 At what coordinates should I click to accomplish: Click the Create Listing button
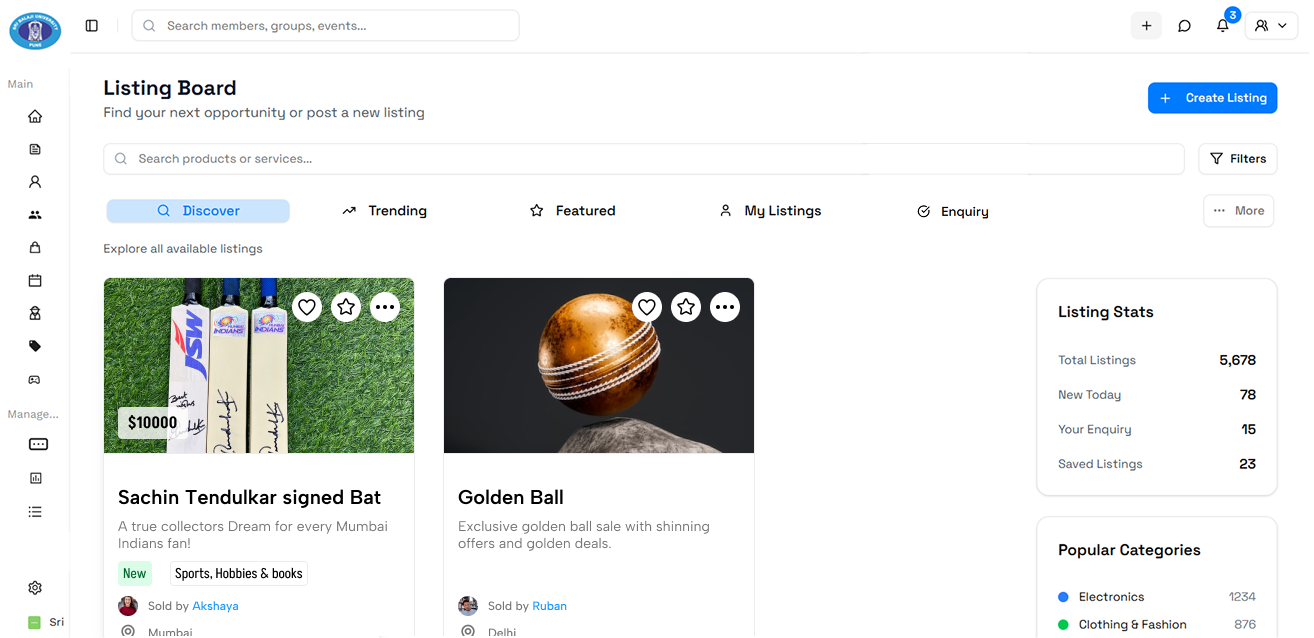coord(1212,98)
